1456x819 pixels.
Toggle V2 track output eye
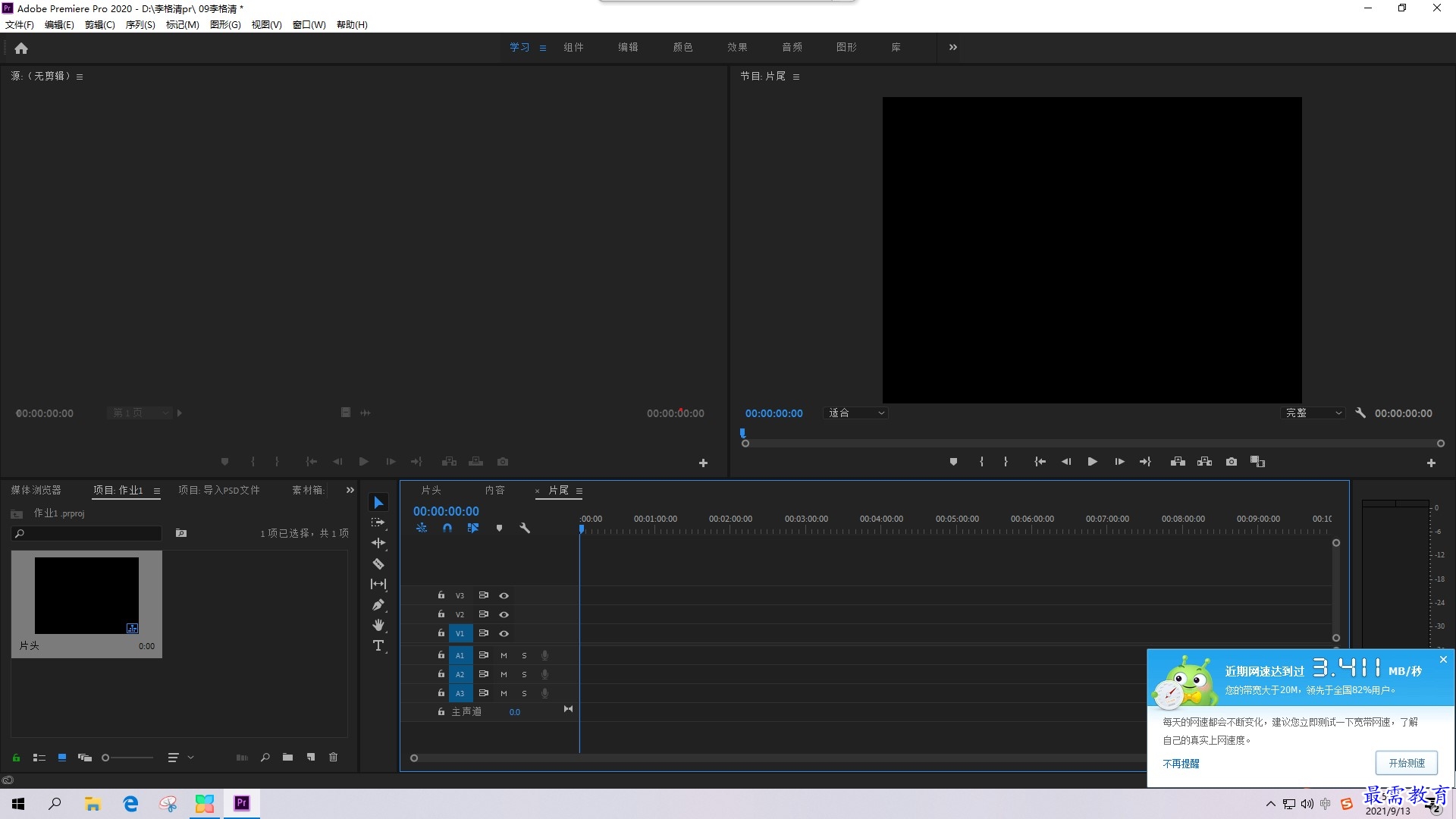tap(504, 614)
